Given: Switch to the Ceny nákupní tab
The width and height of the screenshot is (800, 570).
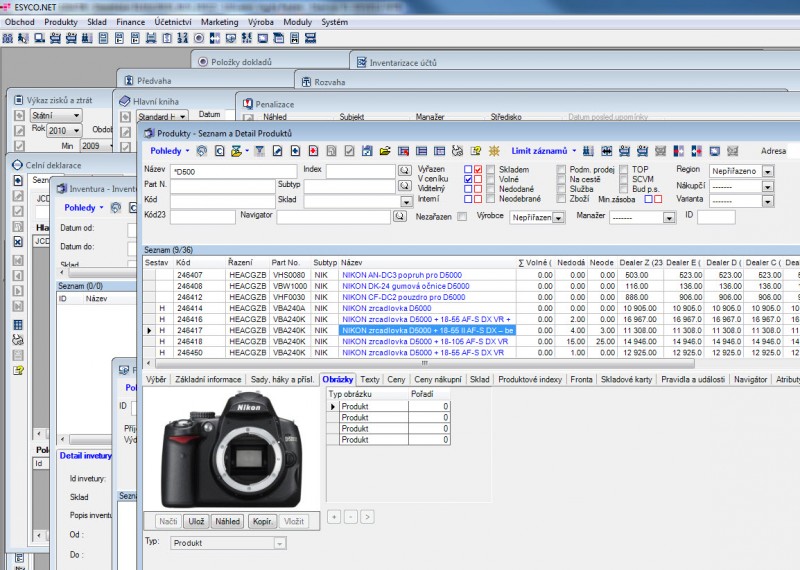Looking at the screenshot, I should [438, 380].
